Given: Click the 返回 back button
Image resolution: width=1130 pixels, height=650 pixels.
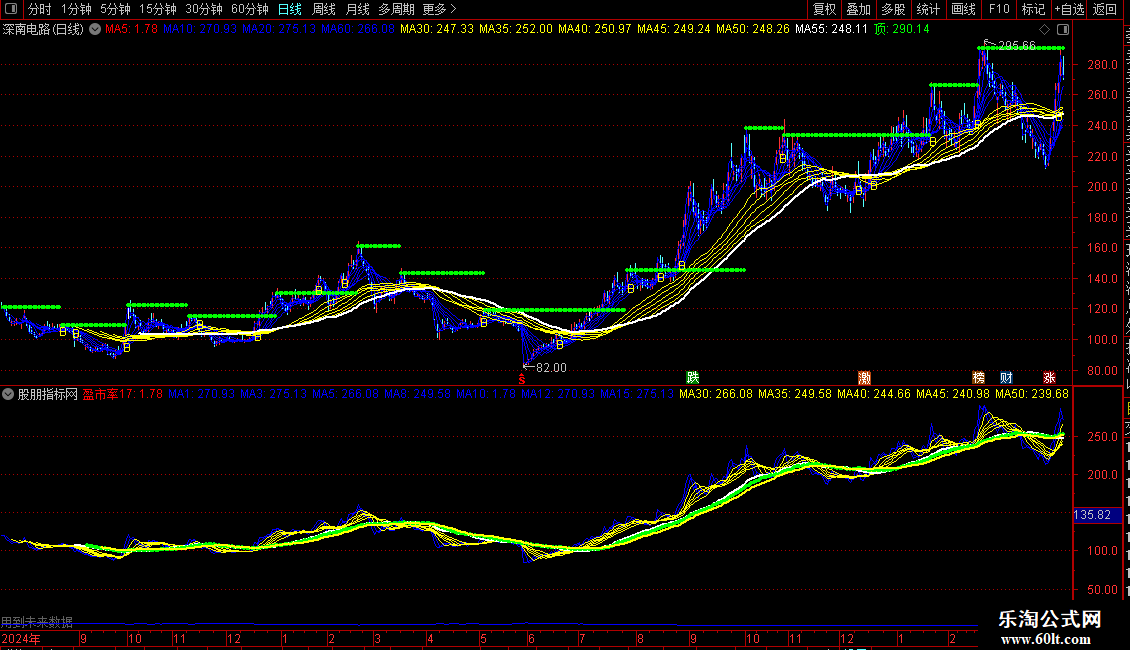Looking at the screenshot, I should (1105, 9).
